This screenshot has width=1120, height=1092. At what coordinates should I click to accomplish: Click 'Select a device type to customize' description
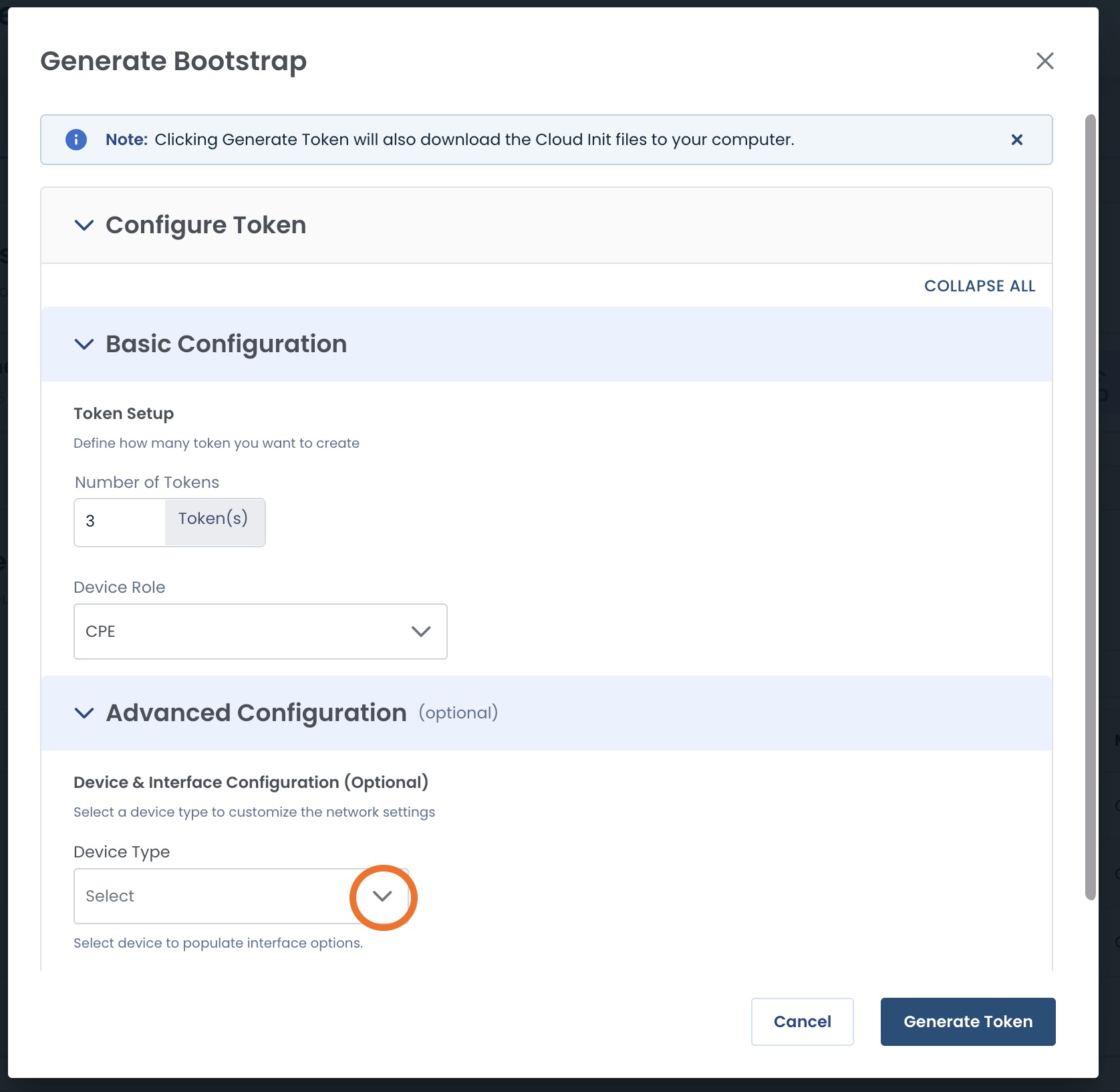pos(254,812)
